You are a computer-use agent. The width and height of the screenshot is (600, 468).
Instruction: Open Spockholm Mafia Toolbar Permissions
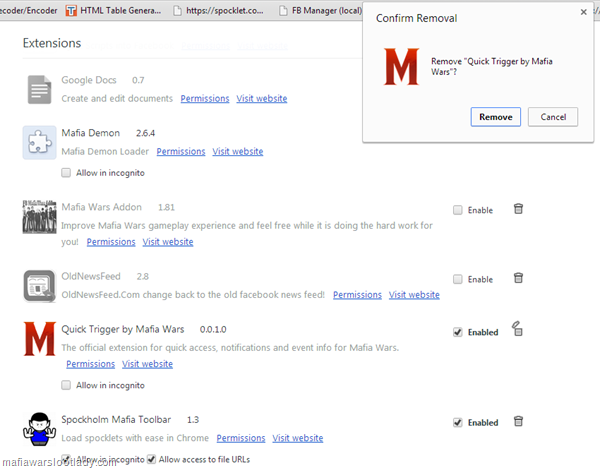[x=241, y=438]
